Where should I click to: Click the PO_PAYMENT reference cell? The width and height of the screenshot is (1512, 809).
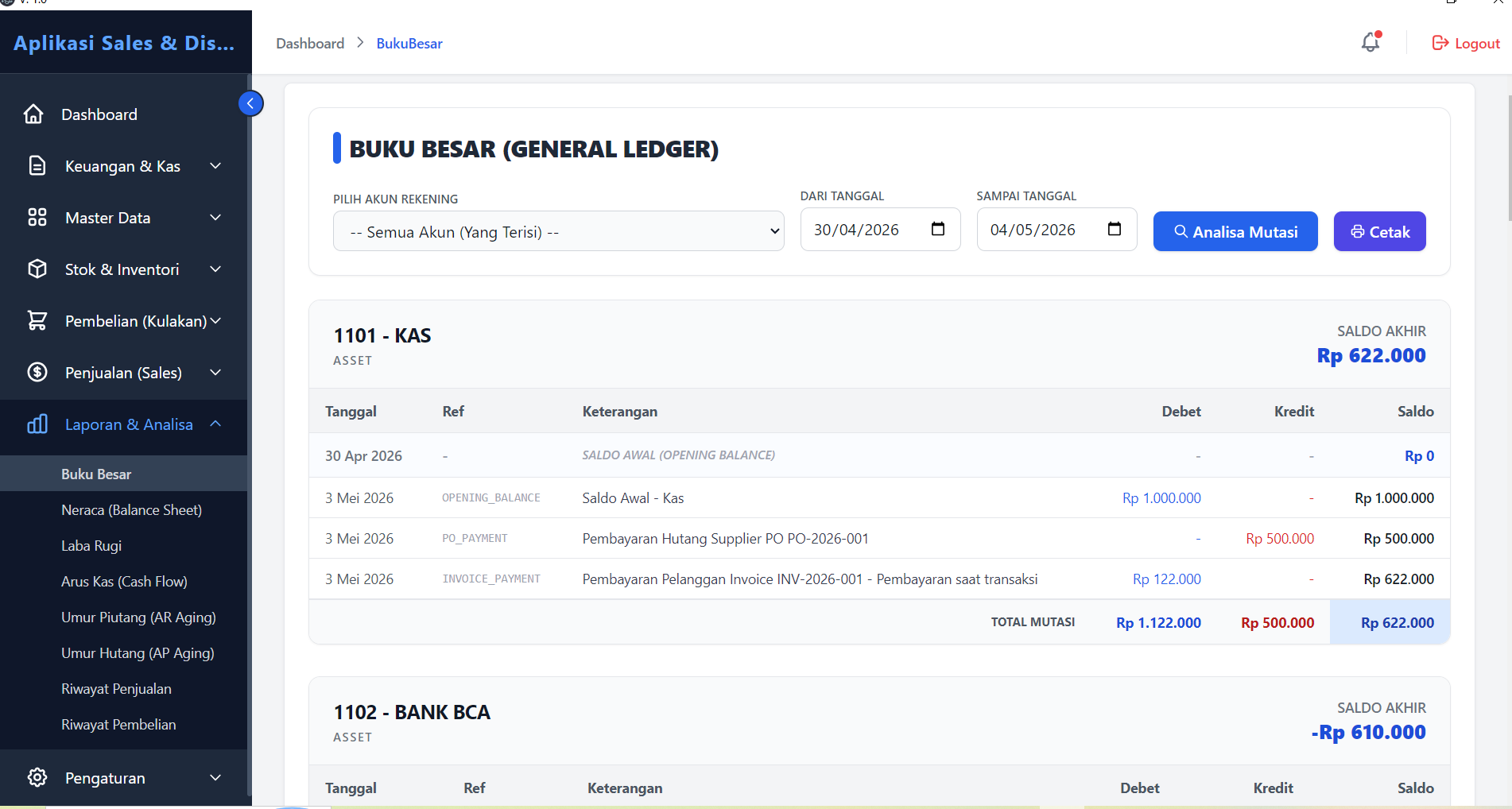click(x=475, y=538)
